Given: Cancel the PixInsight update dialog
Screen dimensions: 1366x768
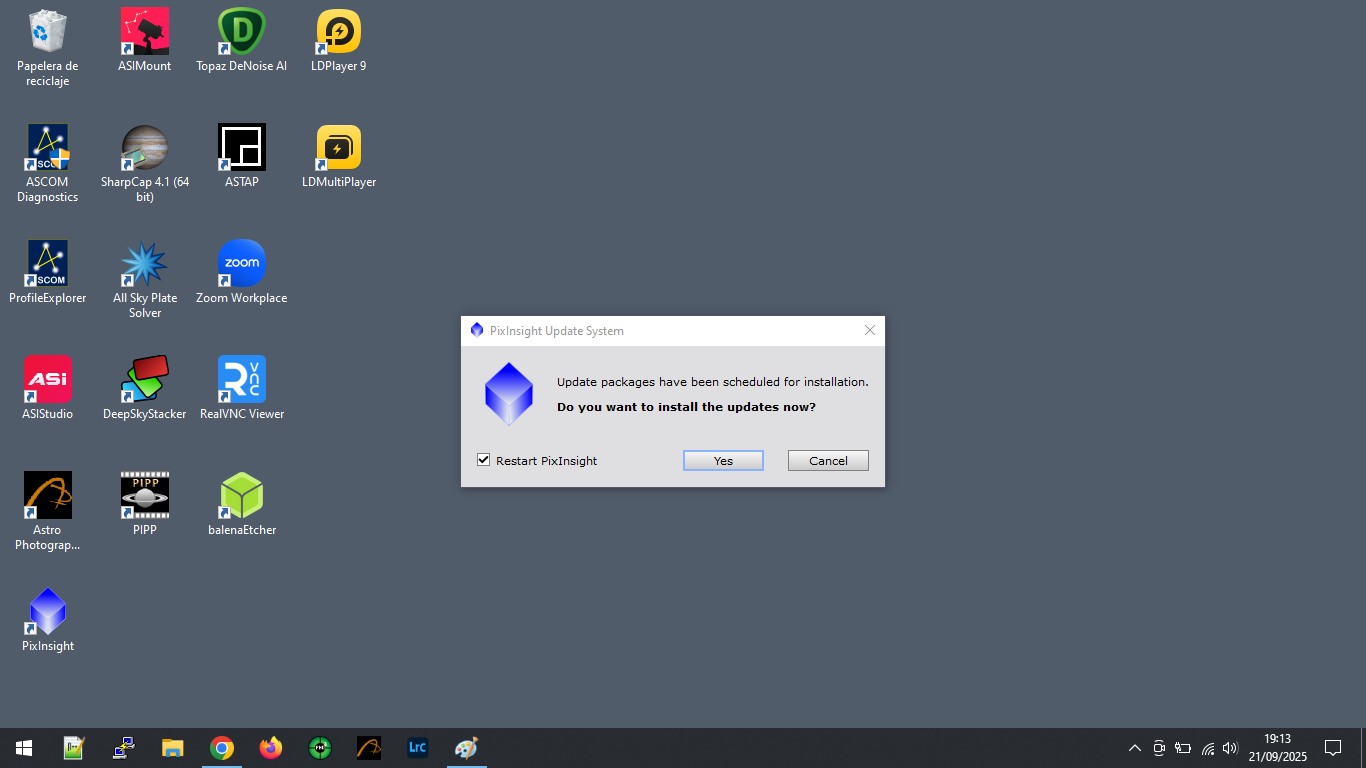Looking at the screenshot, I should 828,460.
